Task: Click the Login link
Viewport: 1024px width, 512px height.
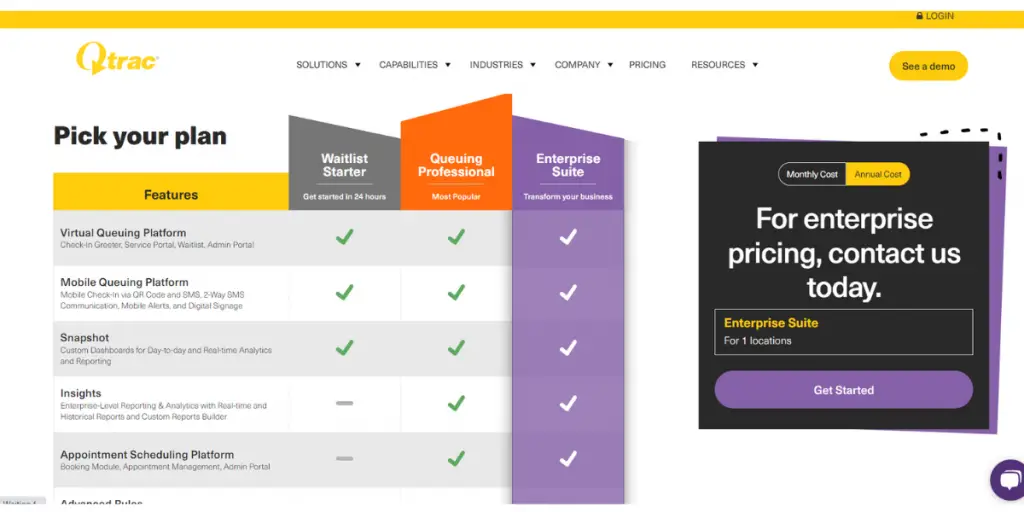Action: [940, 16]
